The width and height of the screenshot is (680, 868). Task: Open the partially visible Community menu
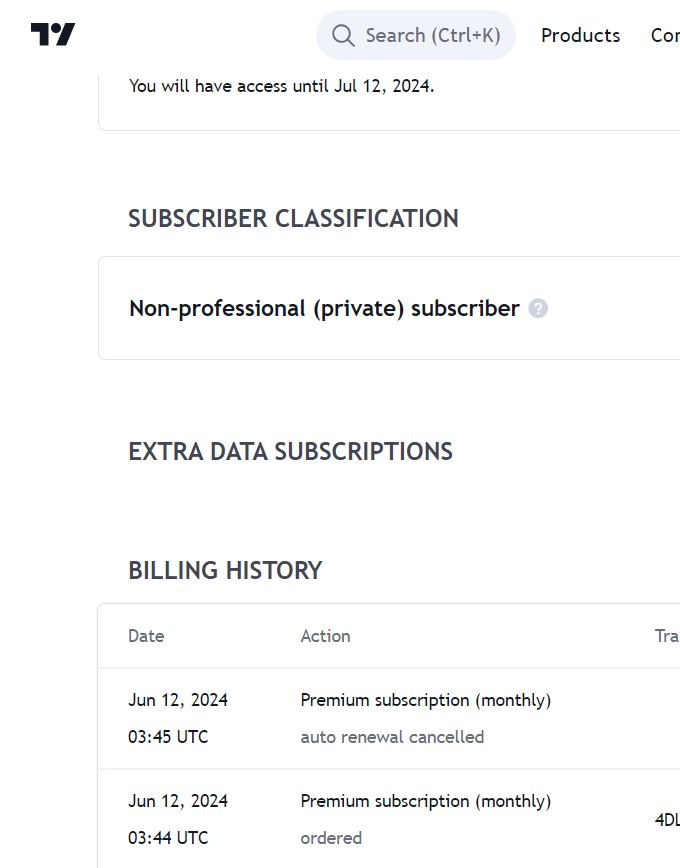tap(665, 35)
